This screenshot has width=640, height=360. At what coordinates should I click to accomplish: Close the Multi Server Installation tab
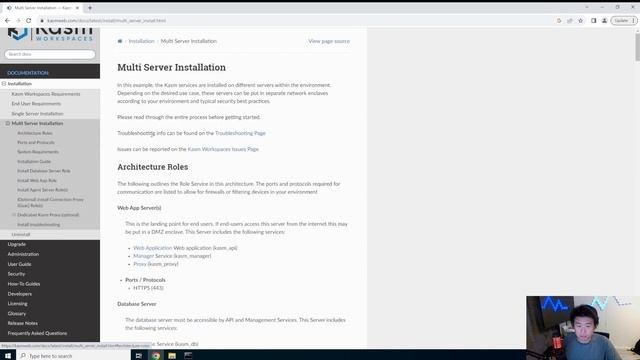pyautogui.click(x=77, y=8)
